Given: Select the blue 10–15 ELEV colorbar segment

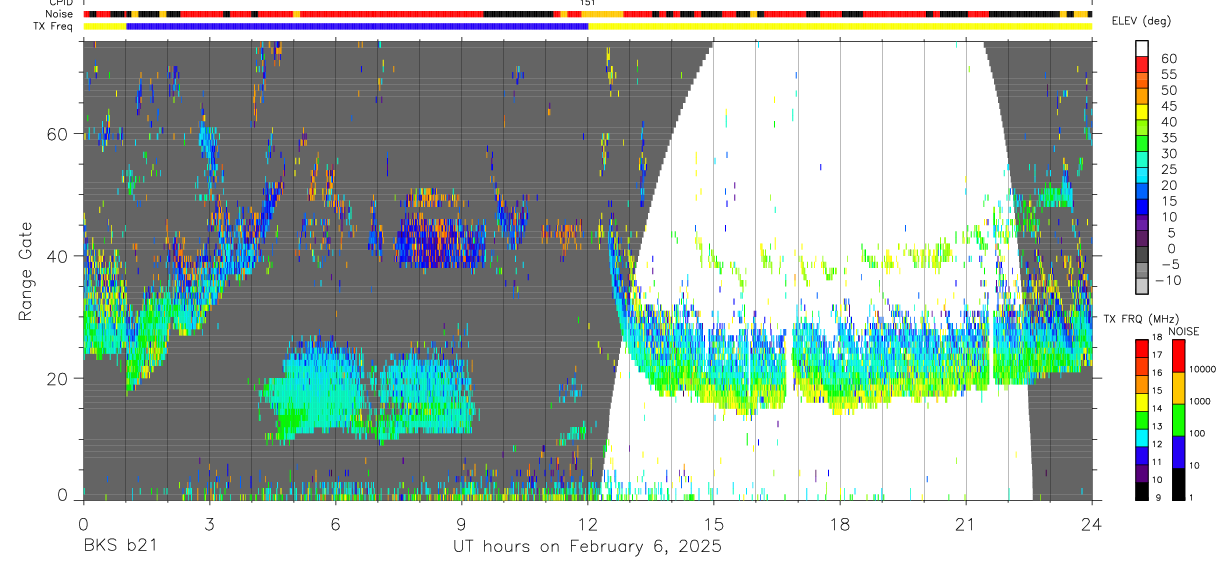Looking at the screenshot, I should [1142, 209].
